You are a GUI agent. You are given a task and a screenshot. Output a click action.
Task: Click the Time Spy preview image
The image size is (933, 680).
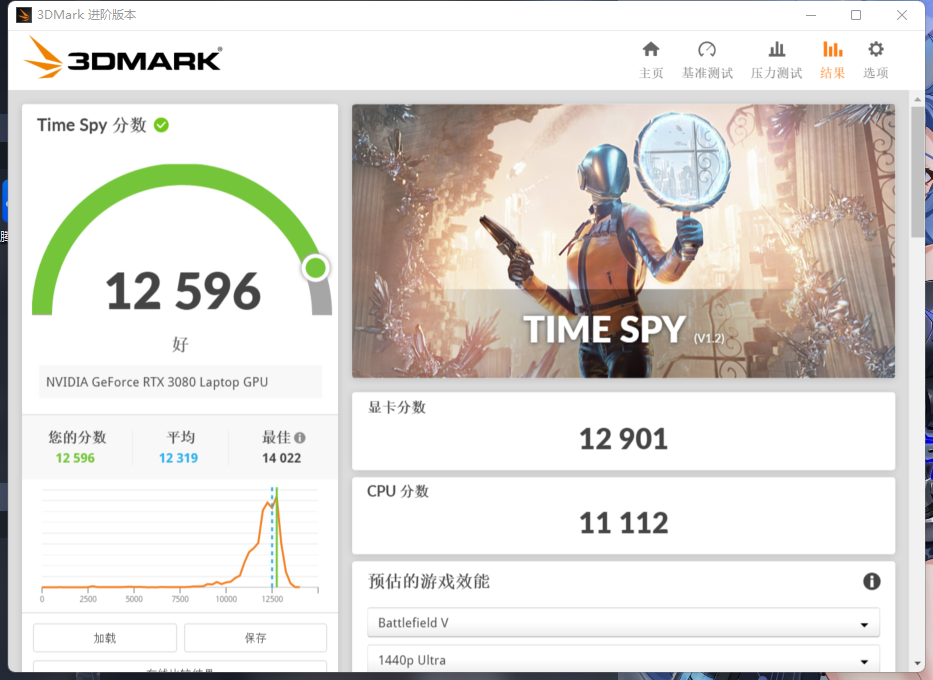pos(623,241)
